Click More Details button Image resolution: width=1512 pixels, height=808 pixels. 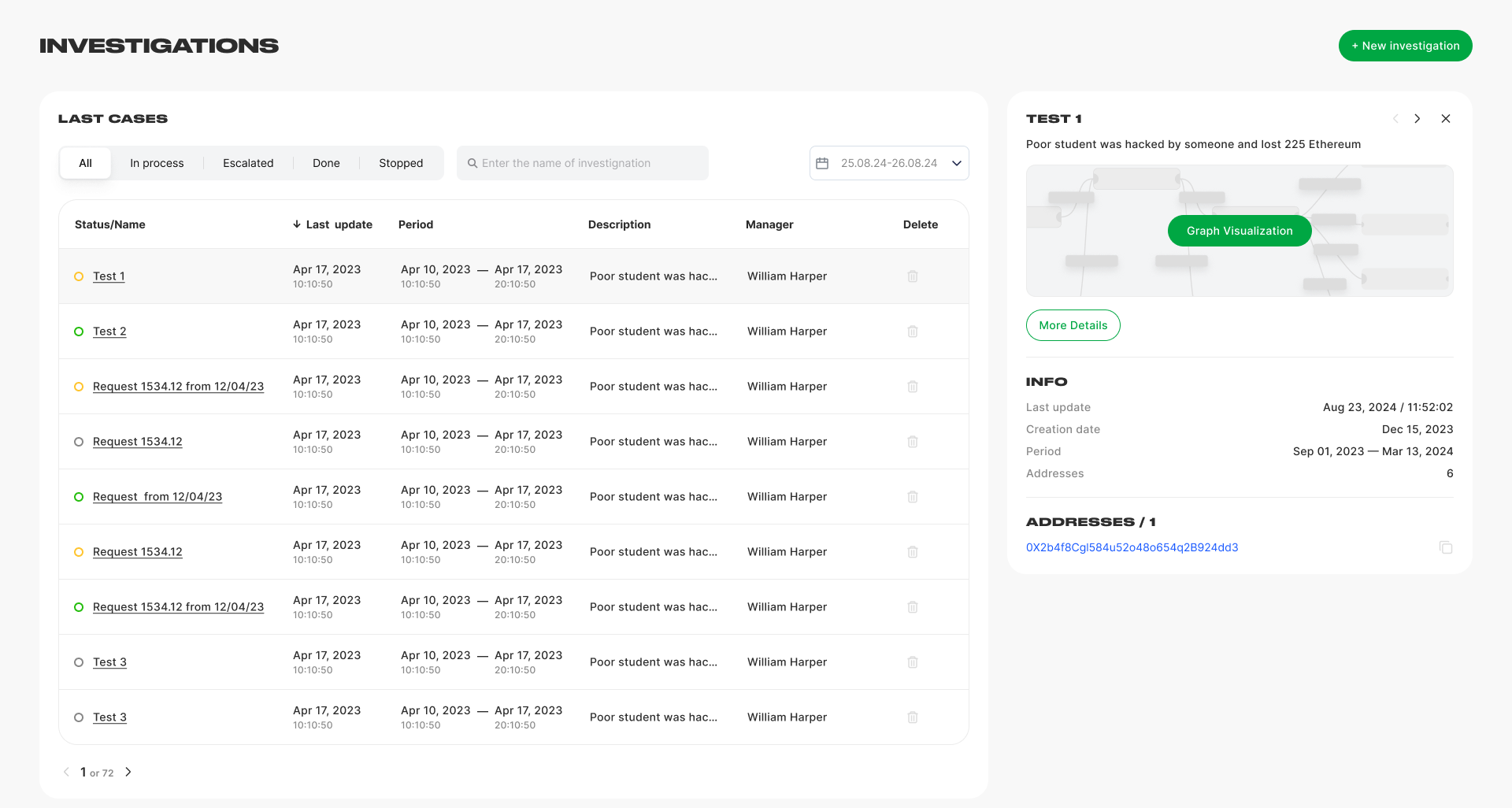1073,325
